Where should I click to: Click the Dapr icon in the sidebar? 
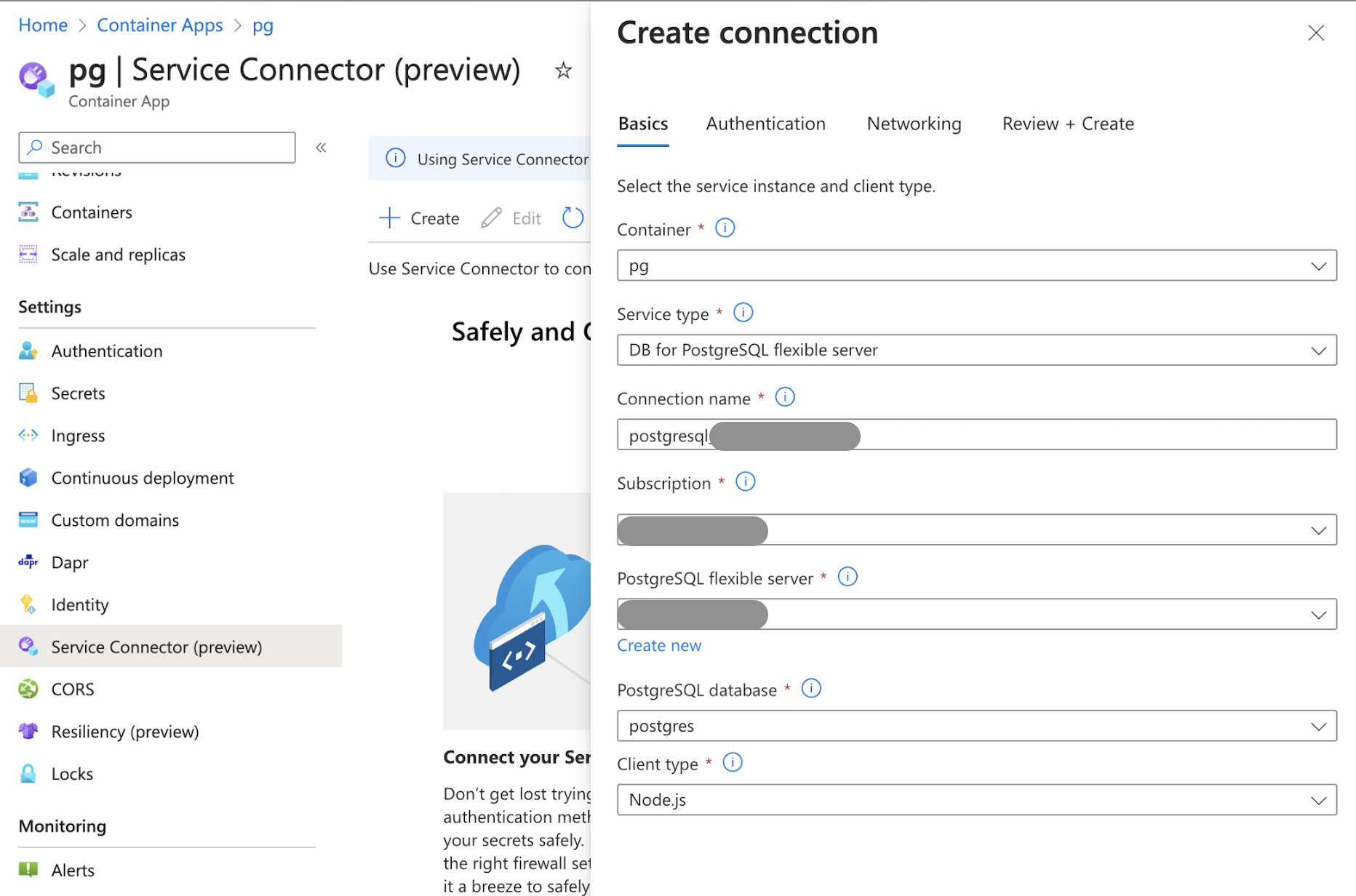pos(28,561)
